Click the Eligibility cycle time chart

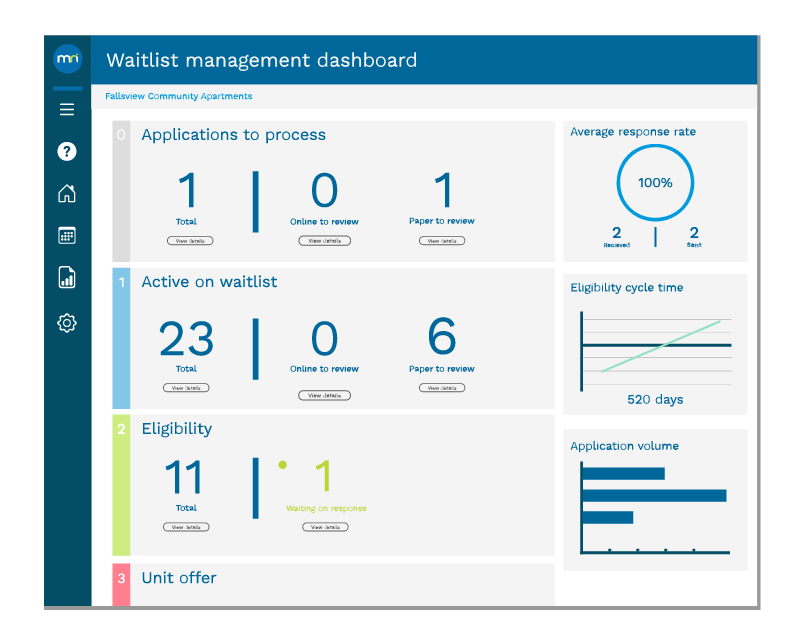(655, 345)
